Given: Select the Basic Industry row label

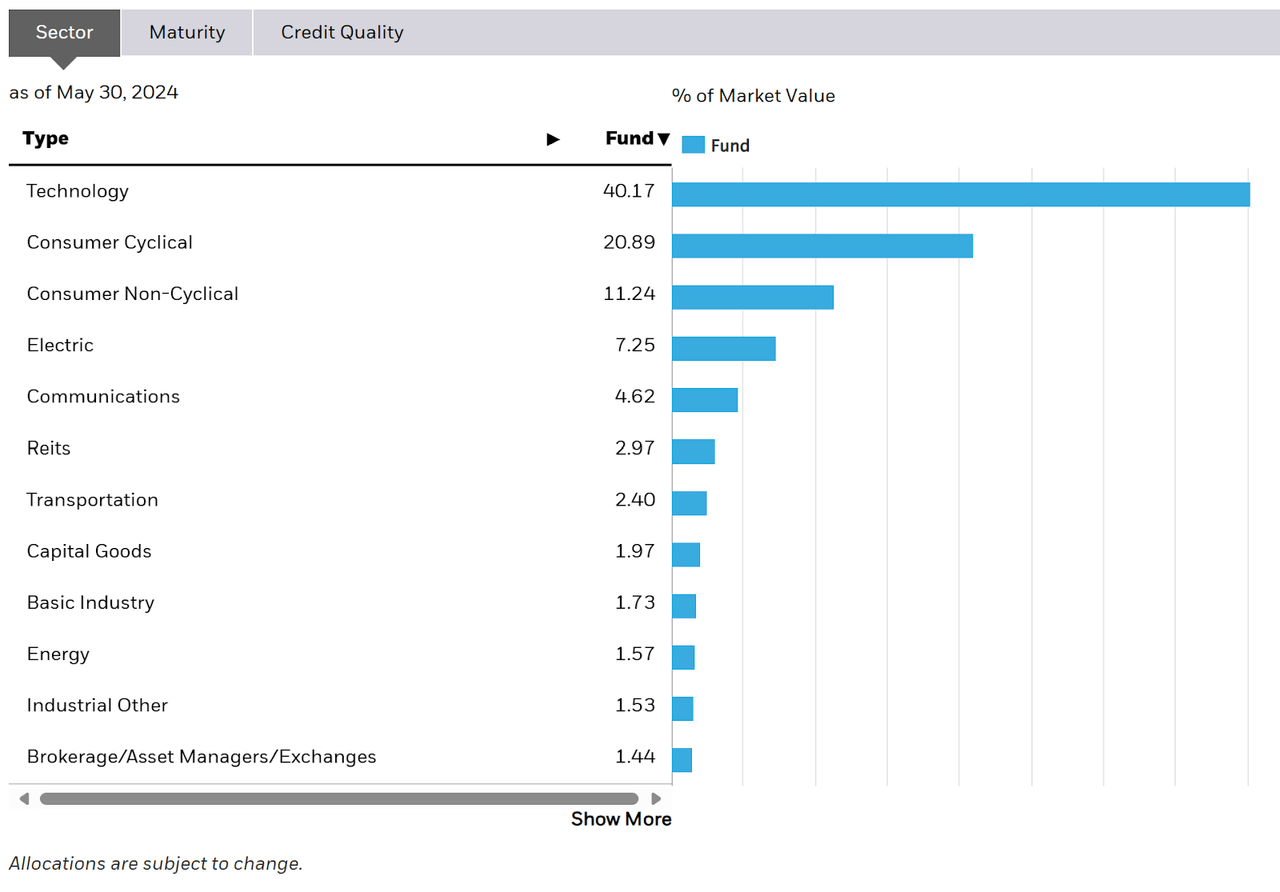Looking at the screenshot, I should [x=91, y=602].
